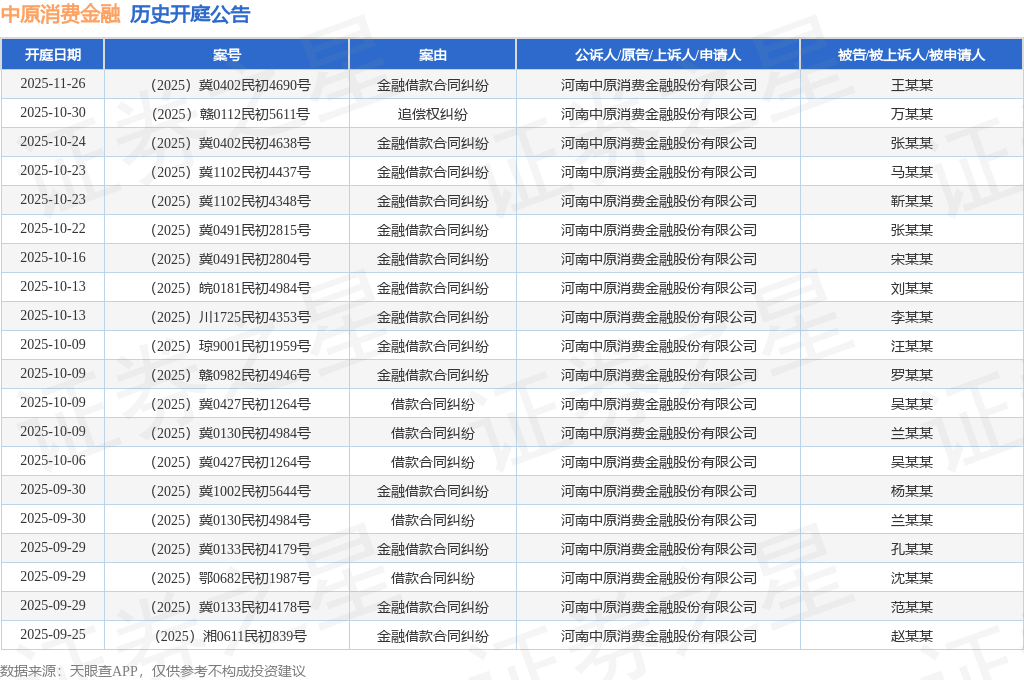Click defendant 宋某某
Image resolution: width=1024 pixels, height=680 pixels.
912,259
